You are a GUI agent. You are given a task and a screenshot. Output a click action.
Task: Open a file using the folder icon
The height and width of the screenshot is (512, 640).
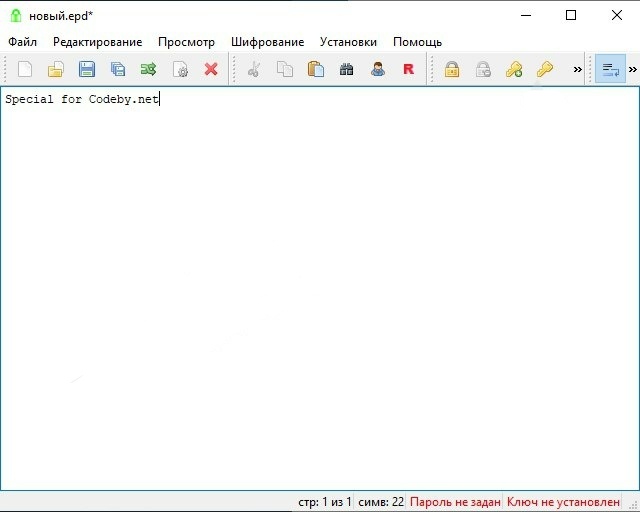tap(56, 69)
